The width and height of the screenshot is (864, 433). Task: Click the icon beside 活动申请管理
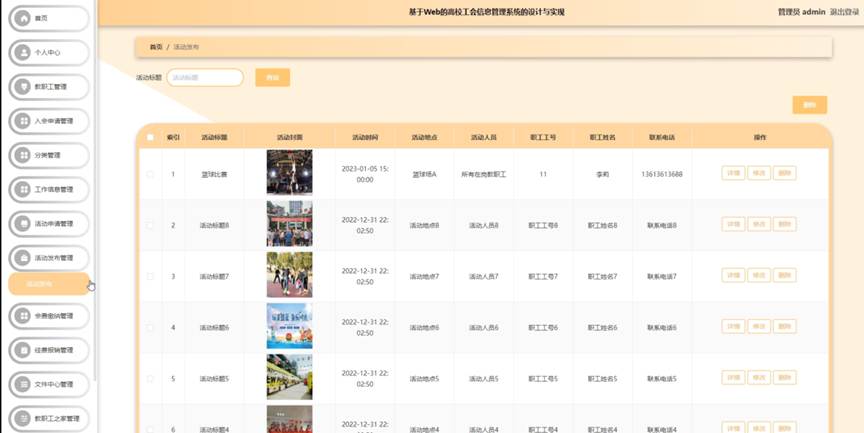(23, 224)
